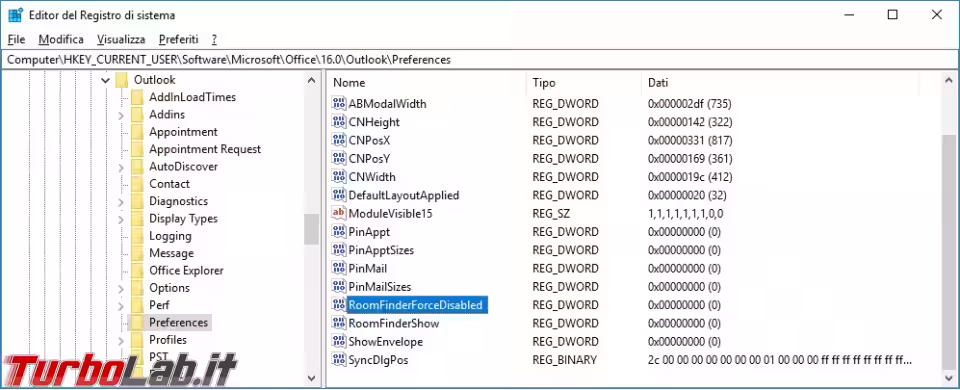Image resolution: width=960 pixels, height=390 pixels.
Task: Maximize the Registry Editor window
Action: (893, 15)
